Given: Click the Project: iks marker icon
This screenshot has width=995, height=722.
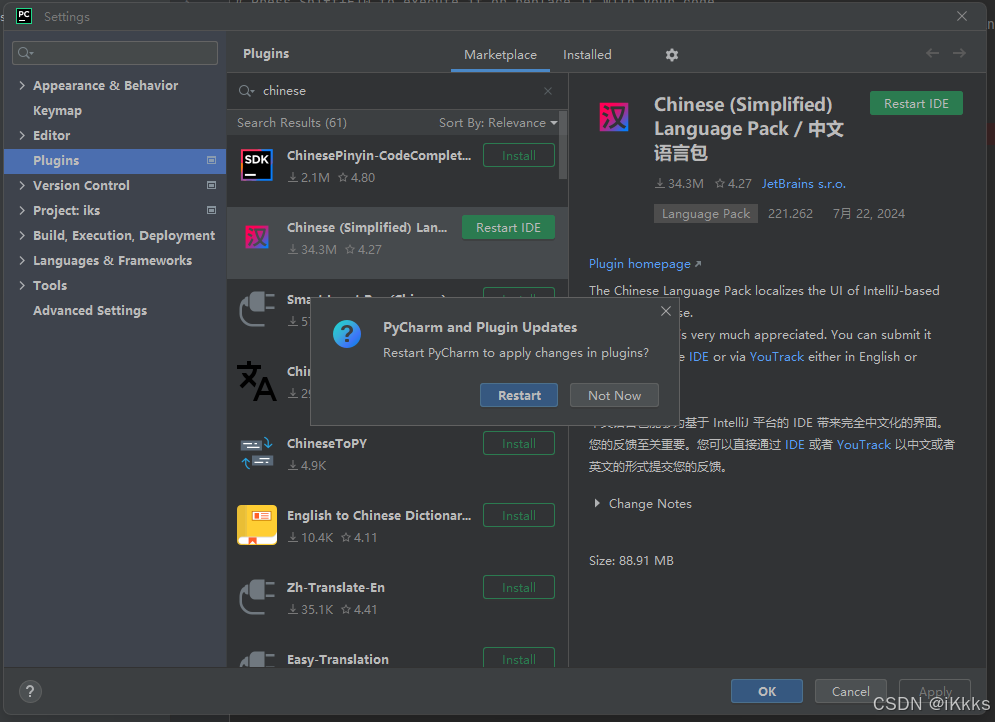Looking at the screenshot, I should click(x=212, y=210).
